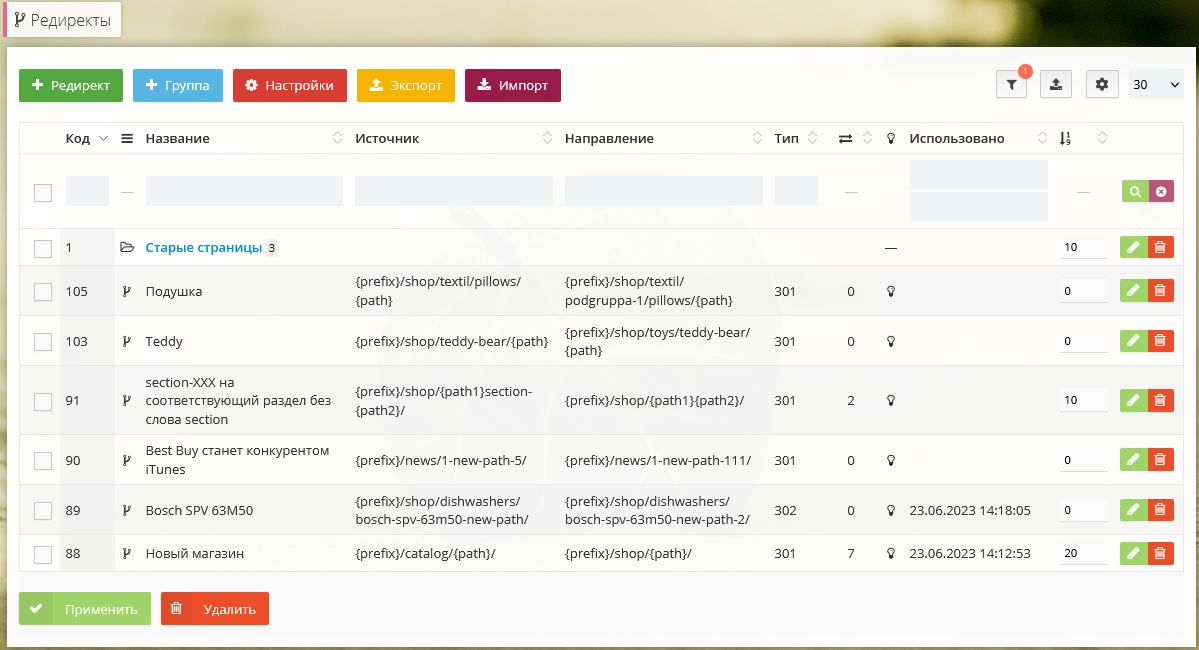1199x650 pixels.
Task: Click the filter funnel icon
Action: point(1011,85)
